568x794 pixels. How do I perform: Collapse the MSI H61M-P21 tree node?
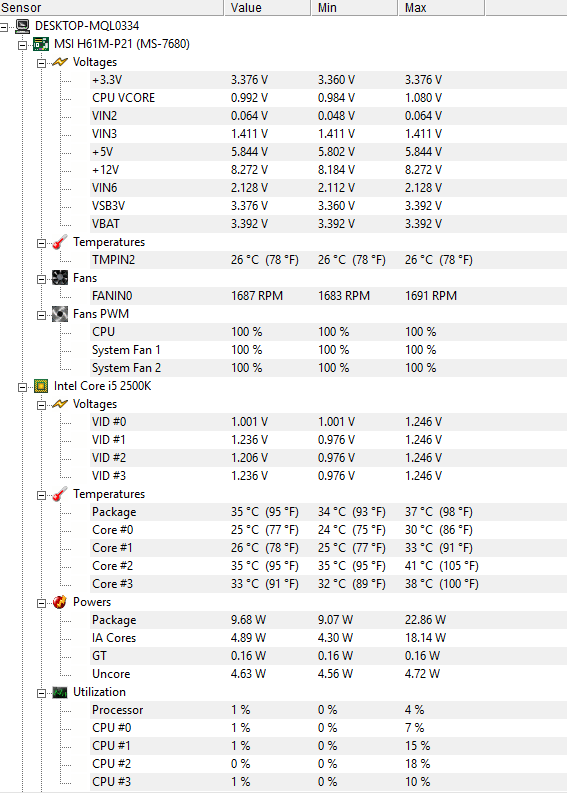(22, 45)
